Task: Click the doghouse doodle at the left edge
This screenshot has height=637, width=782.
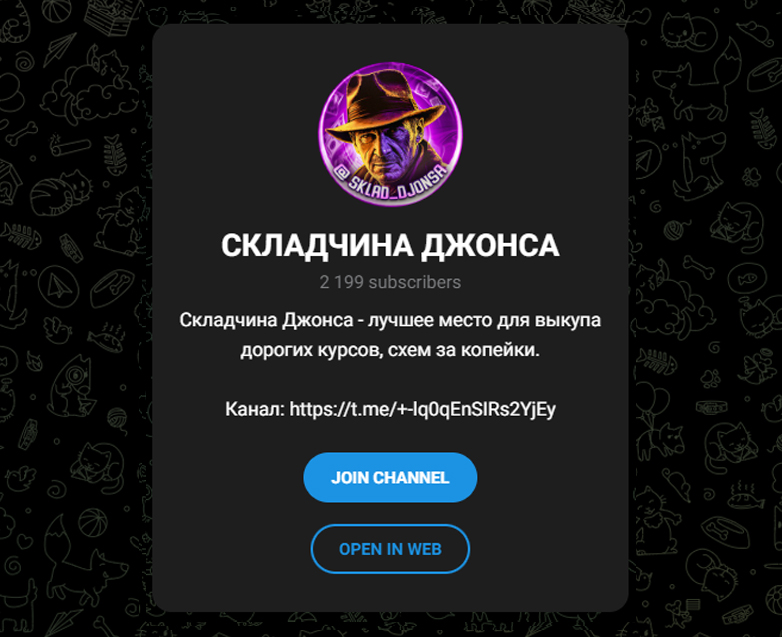Action: pos(10,182)
